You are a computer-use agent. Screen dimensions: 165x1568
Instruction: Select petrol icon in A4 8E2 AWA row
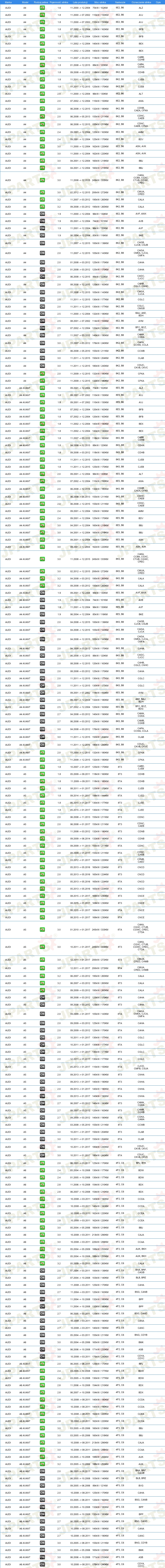pyautogui.click(x=42, y=101)
